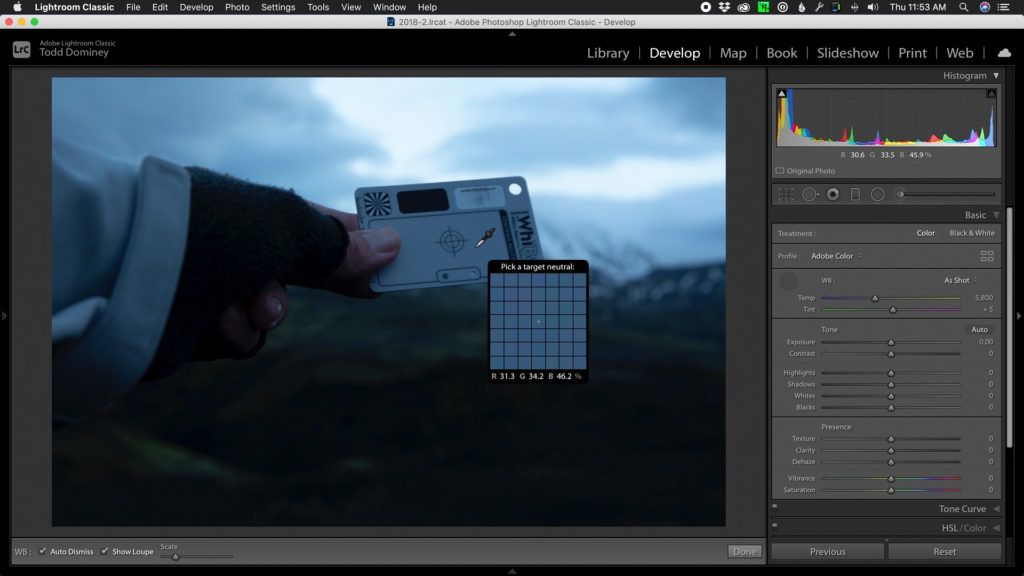Select the Radial Filter tool

pyautogui.click(x=877, y=194)
